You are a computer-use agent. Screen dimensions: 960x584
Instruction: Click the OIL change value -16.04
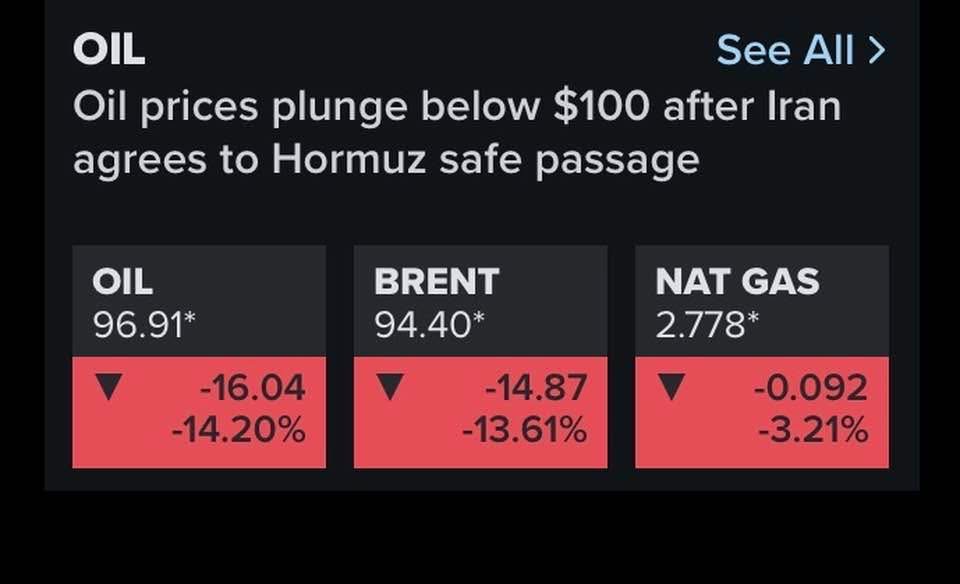(x=252, y=387)
